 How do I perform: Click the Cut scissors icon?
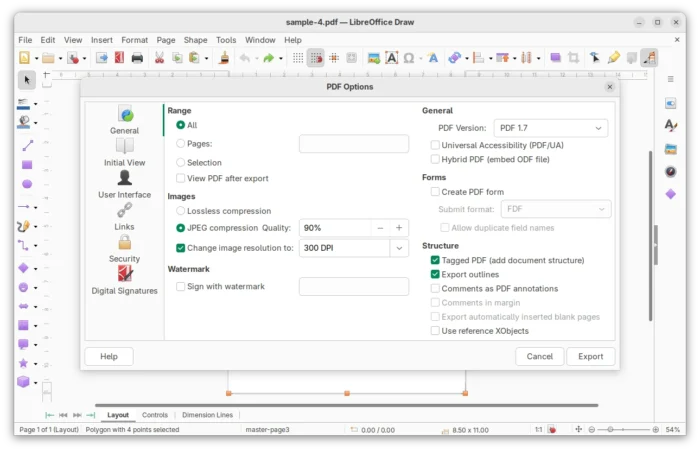click(x=159, y=58)
